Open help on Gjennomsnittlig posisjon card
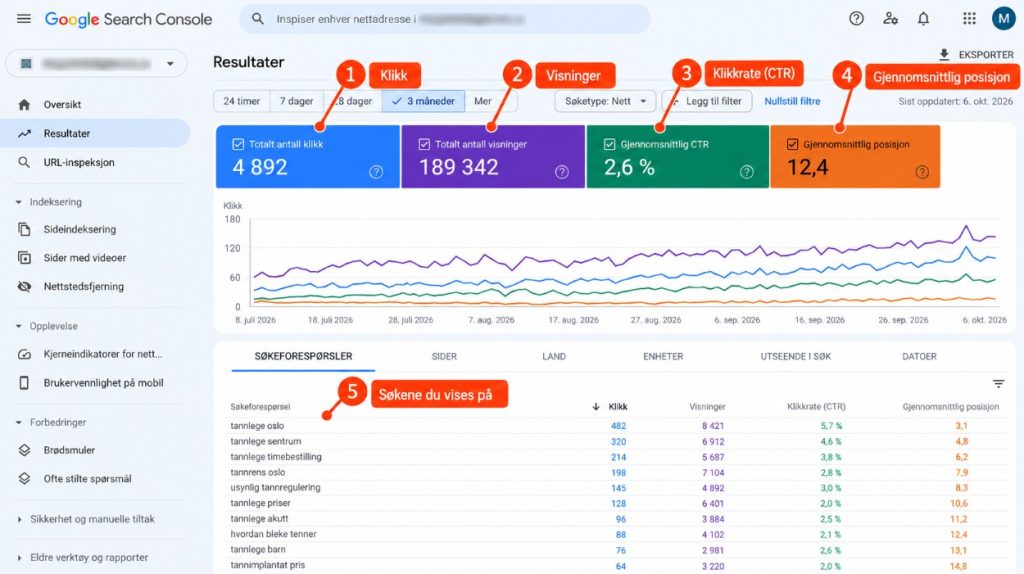1024x574 pixels. click(922, 172)
